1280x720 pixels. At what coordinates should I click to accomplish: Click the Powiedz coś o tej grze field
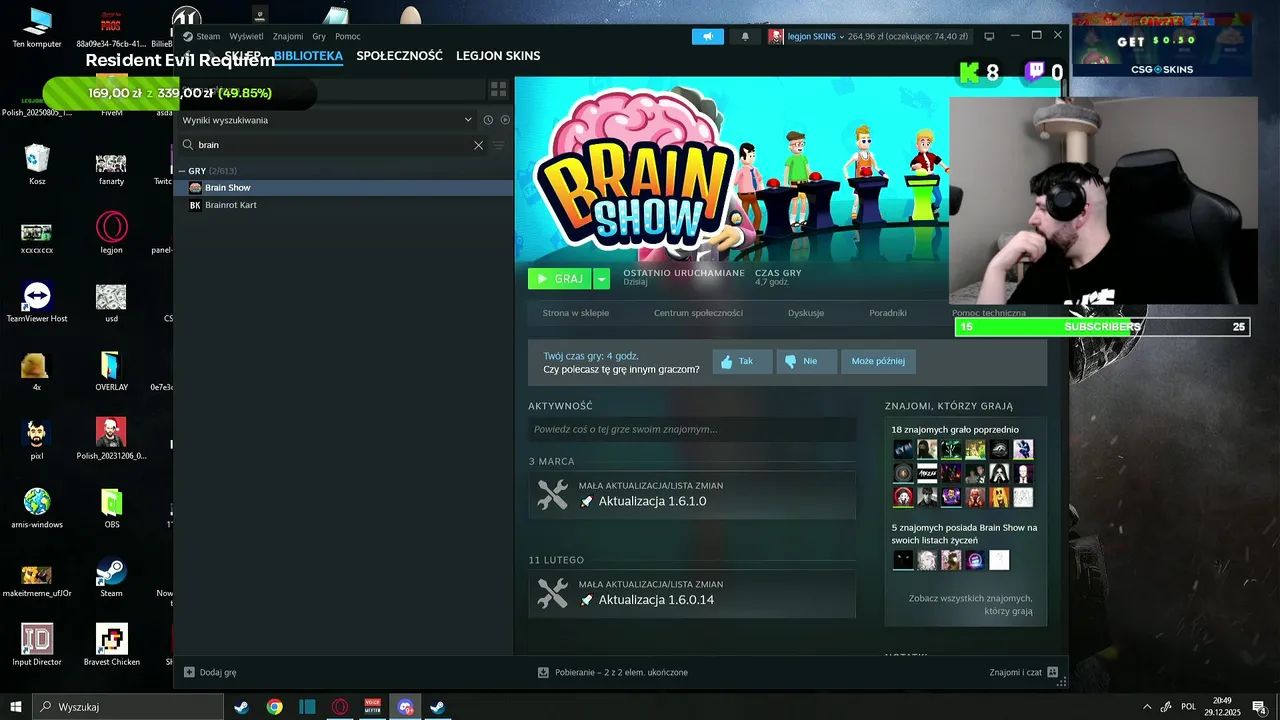tap(692, 429)
